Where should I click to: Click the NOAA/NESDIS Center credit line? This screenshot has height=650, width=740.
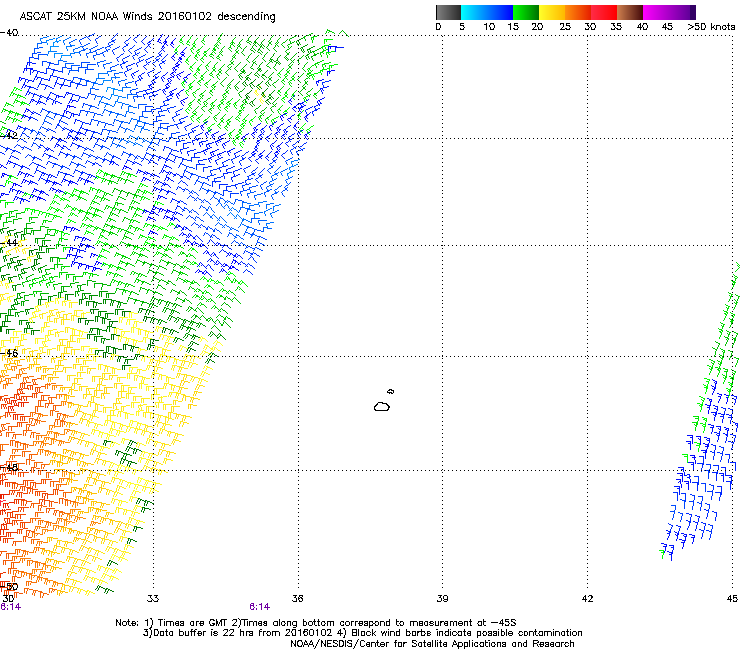point(432,644)
